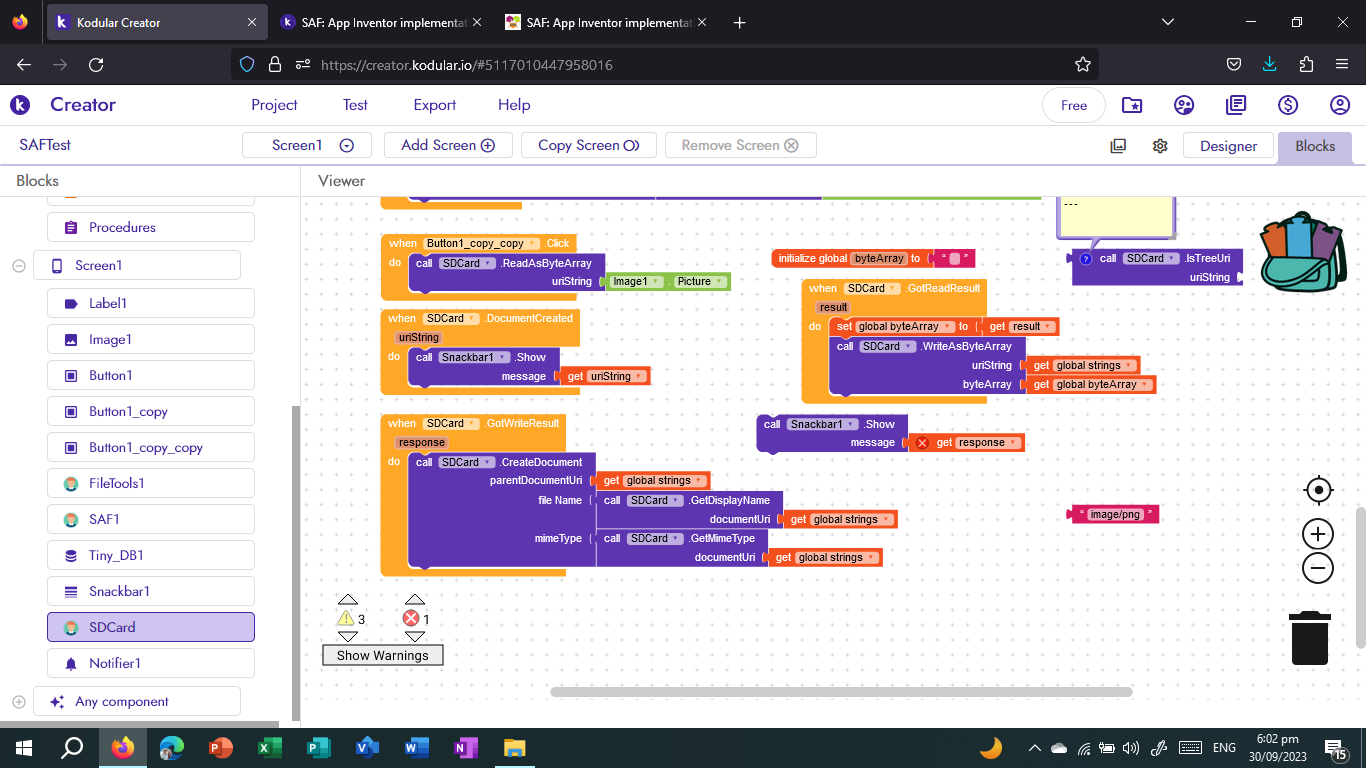Open the account profile icon
This screenshot has height=768, width=1366.
[x=1339, y=104]
